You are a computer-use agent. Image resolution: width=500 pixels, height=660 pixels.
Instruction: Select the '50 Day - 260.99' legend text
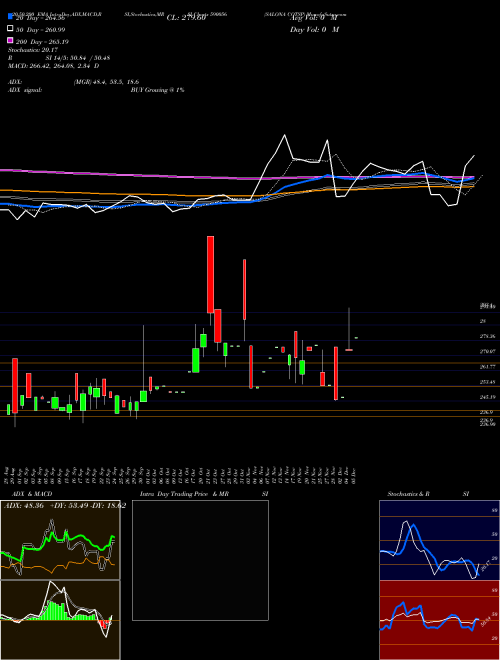click(40, 30)
